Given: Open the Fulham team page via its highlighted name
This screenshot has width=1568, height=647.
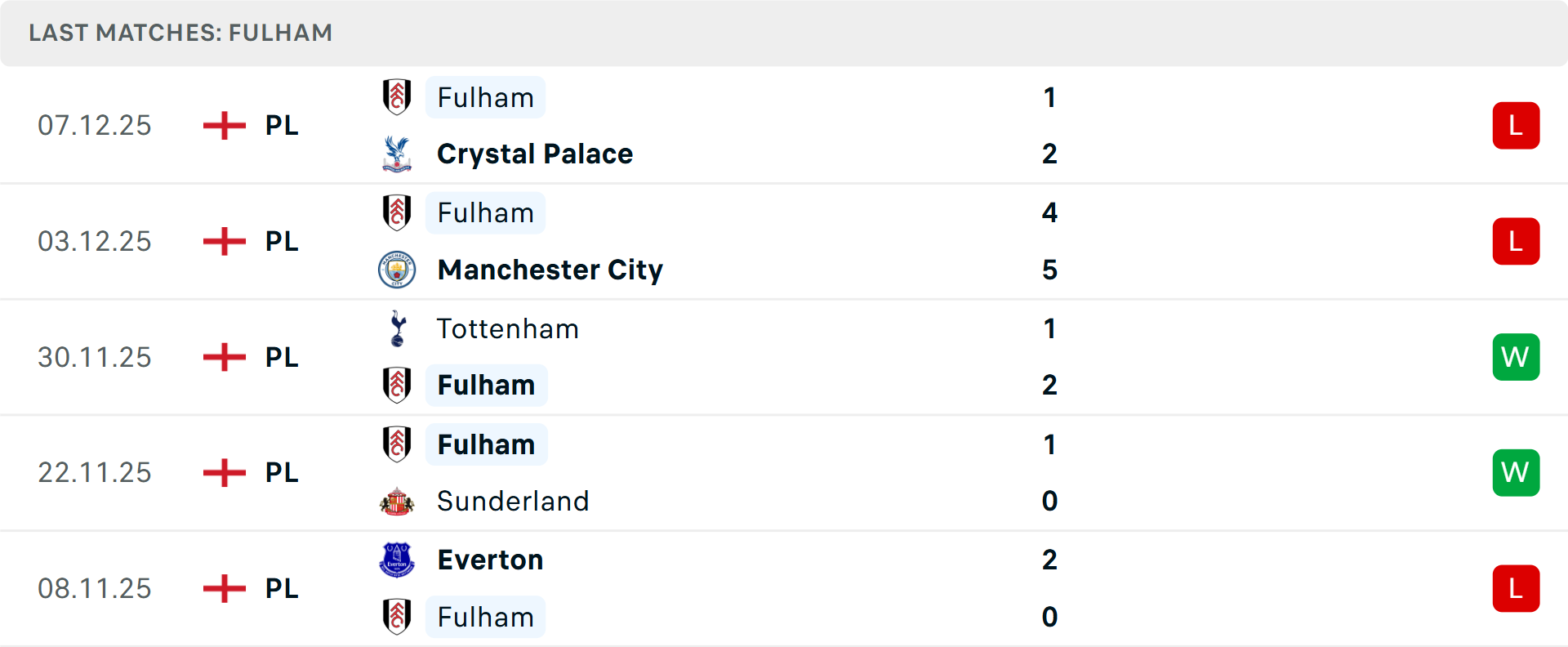Looking at the screenshot, I should tap(485, 97).
